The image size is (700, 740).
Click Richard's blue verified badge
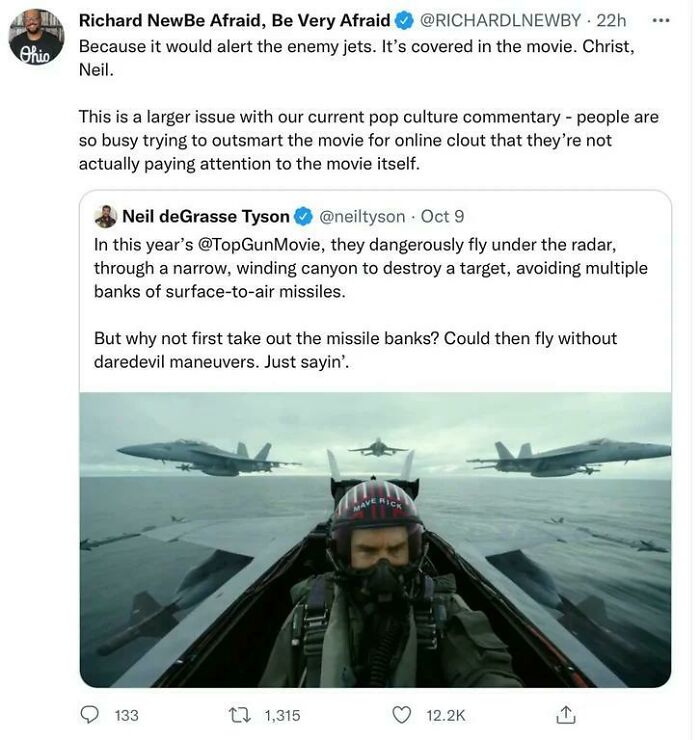(402, 21)
